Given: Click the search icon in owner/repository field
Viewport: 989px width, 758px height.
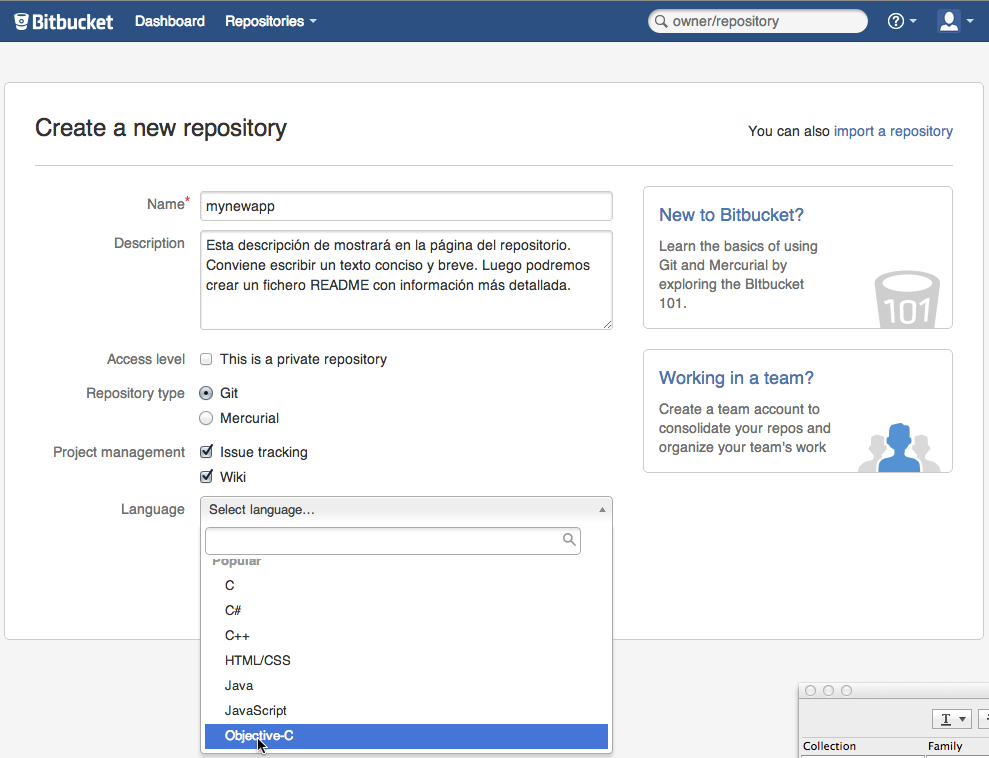Looking at the screenshot, I should (x=660, y=21).
